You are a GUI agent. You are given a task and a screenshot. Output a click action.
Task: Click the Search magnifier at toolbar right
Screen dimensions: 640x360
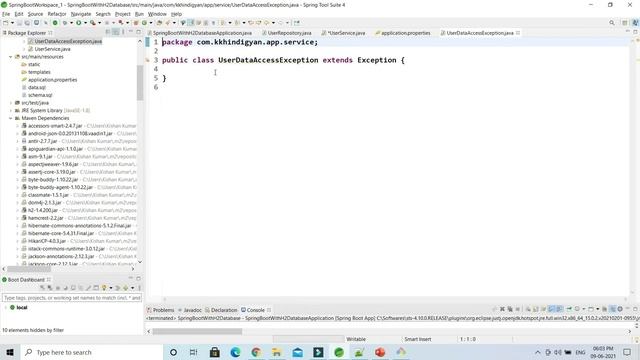pyautogui.click(x=612, y=23)
